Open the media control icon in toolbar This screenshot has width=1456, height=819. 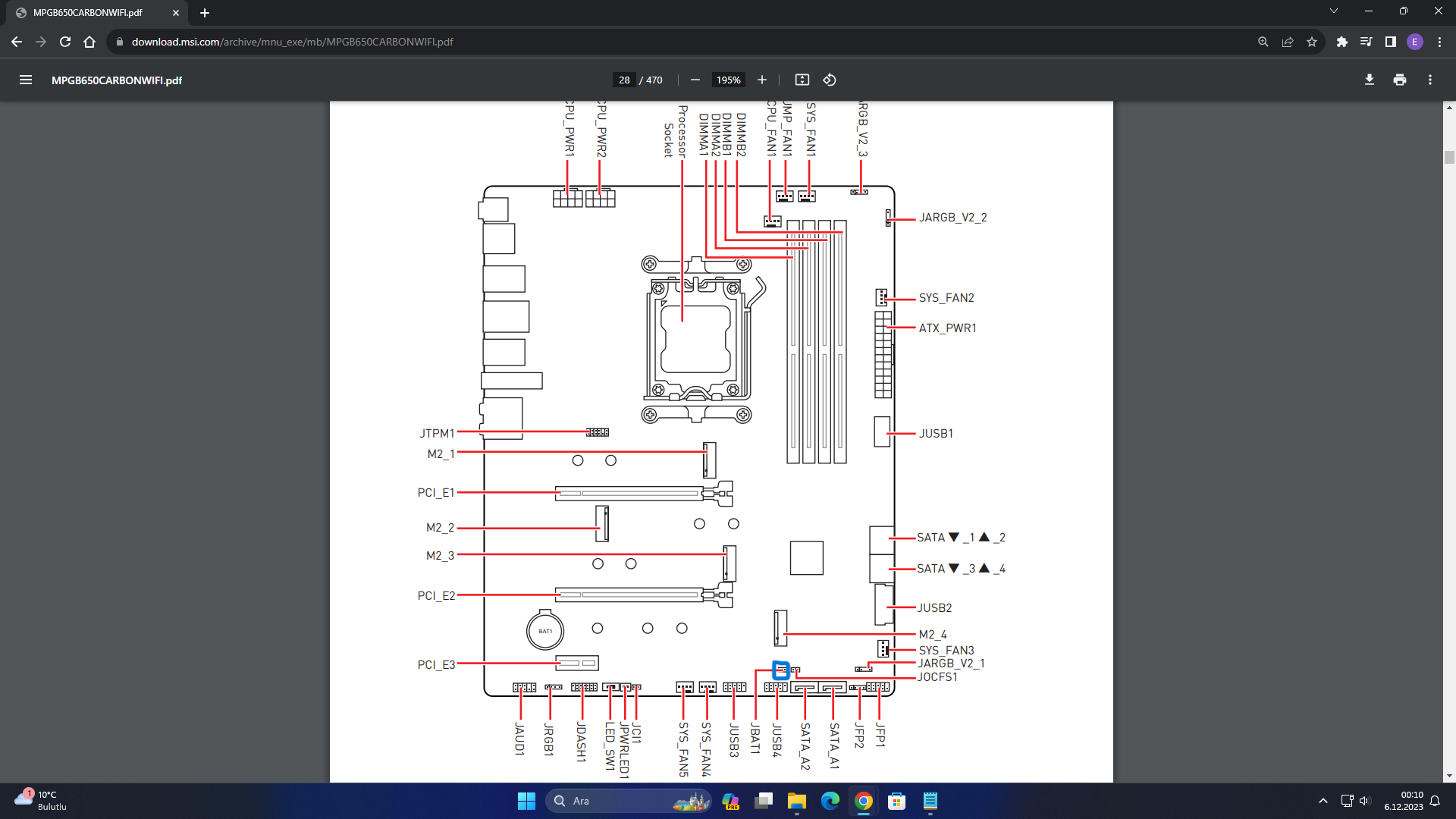[1366, 42]
